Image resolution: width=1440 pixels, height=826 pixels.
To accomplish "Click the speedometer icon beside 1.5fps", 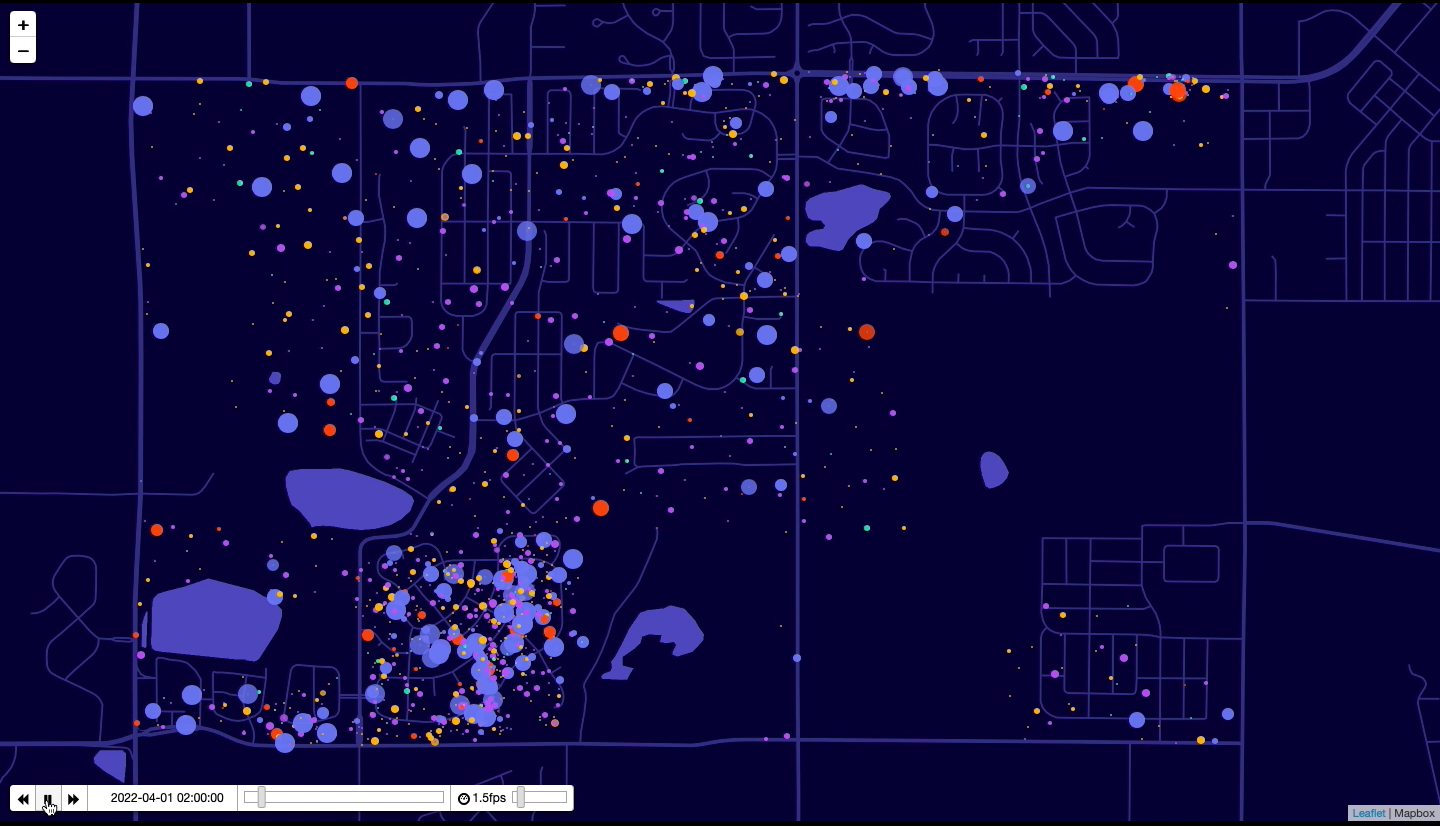I will (464, 798).
